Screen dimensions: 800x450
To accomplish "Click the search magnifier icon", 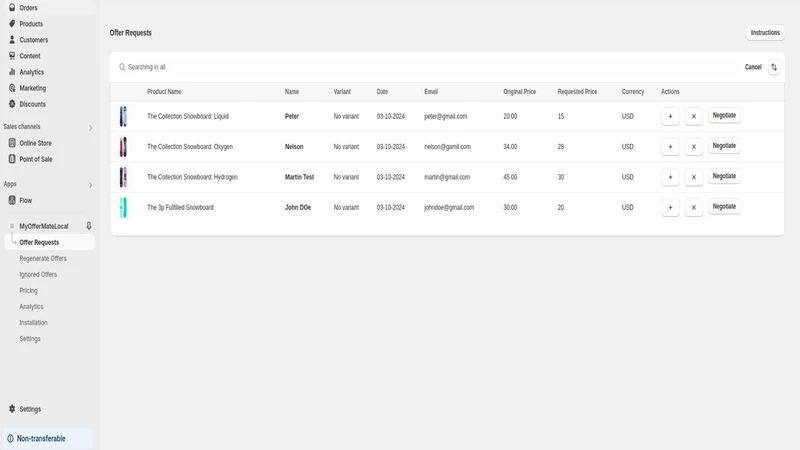I will coord(122,67).
